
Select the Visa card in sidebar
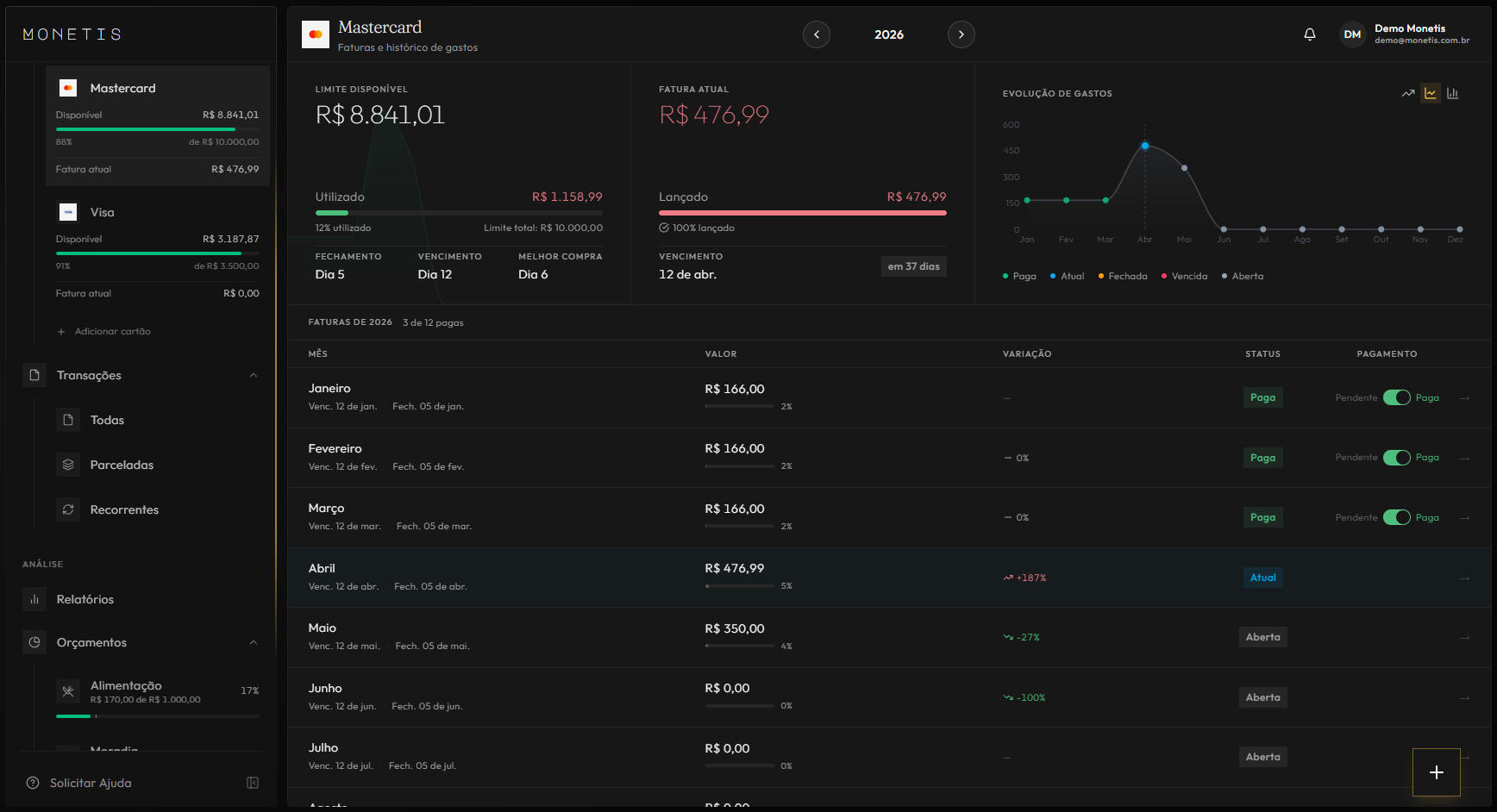click(x=102, y=212)
